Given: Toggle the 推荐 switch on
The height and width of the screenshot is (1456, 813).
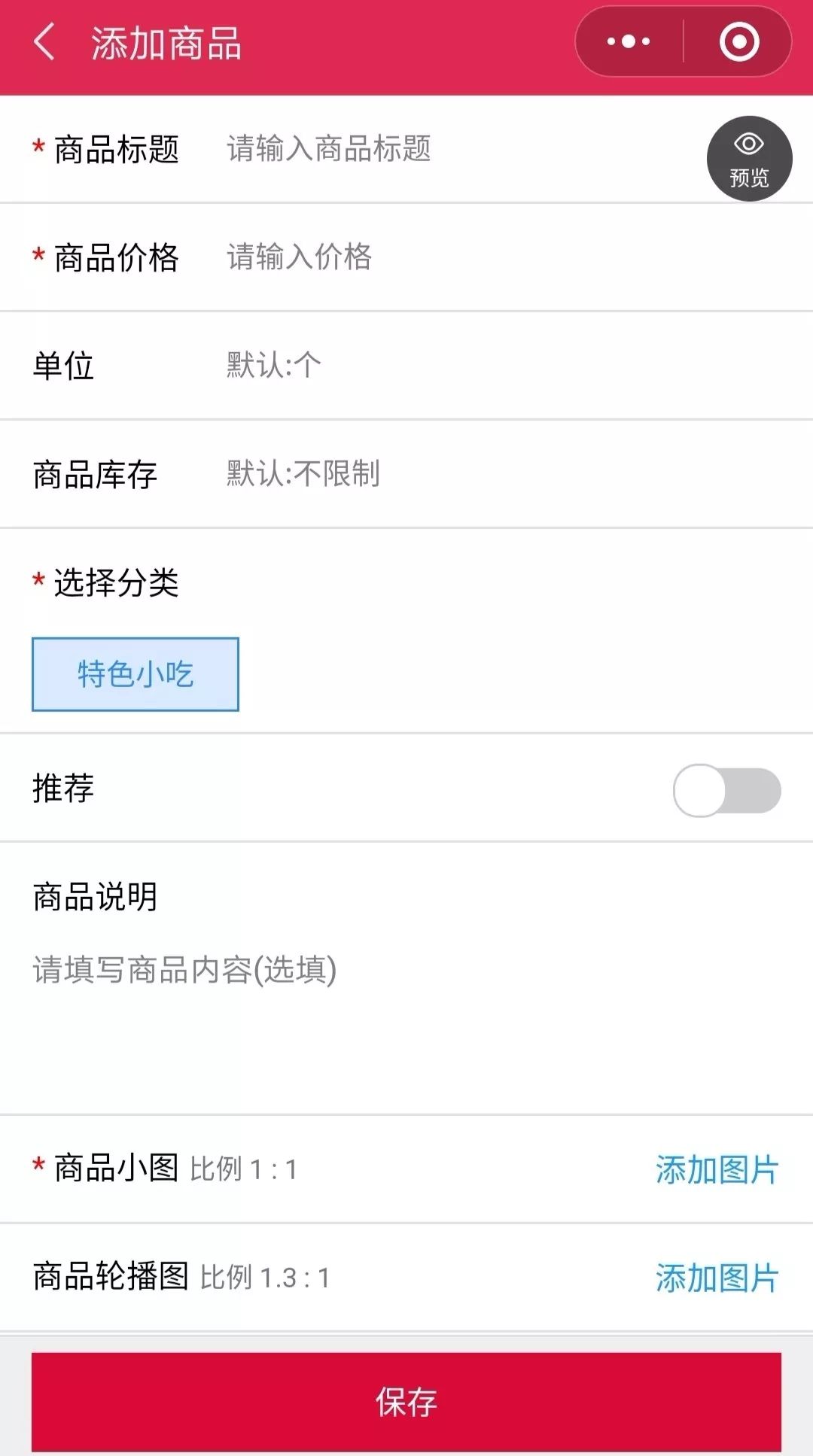Looking at the screenshot, I should coord(726,790).
